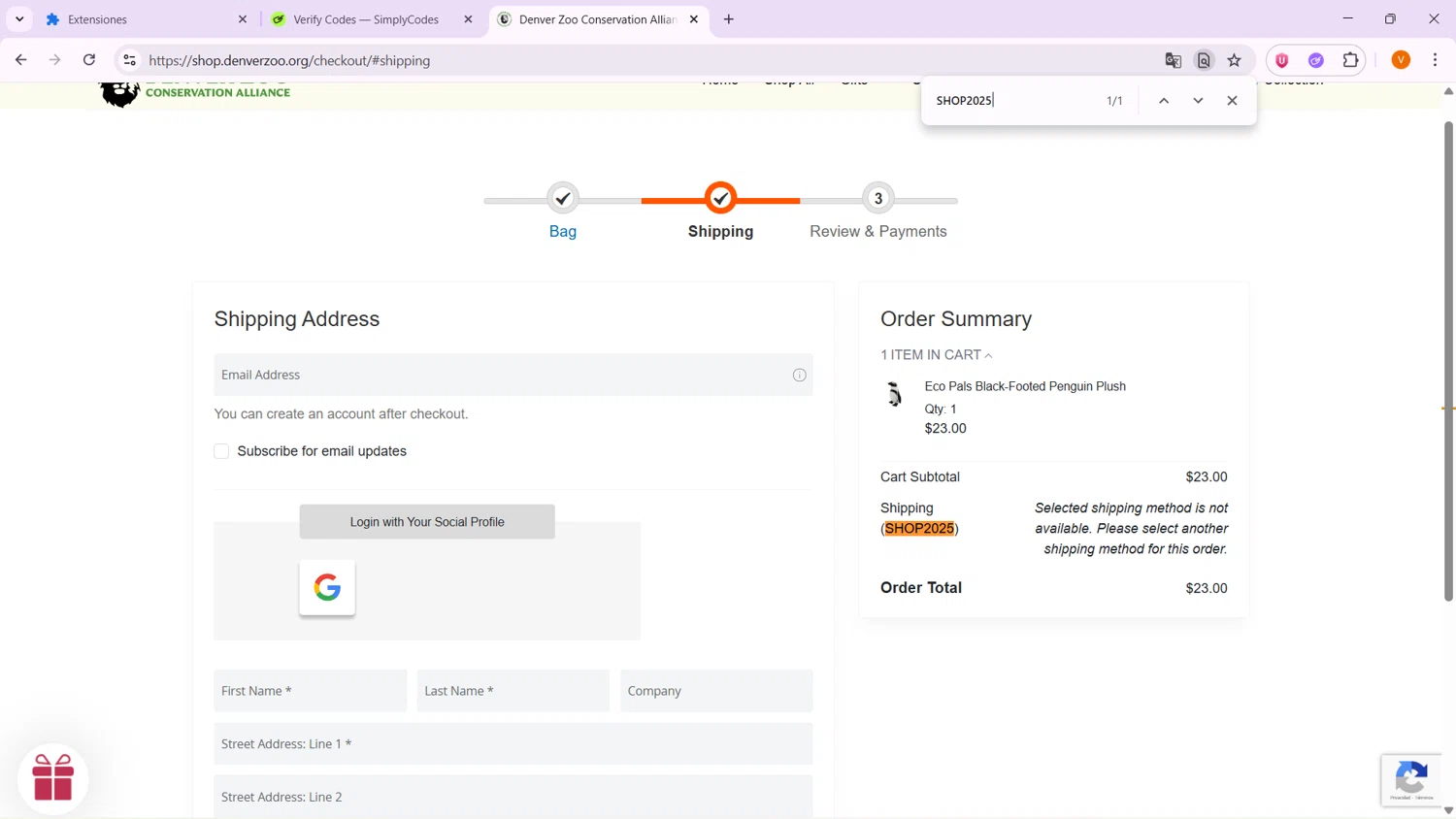Click the Google Translate icon

coord(1173,60)
